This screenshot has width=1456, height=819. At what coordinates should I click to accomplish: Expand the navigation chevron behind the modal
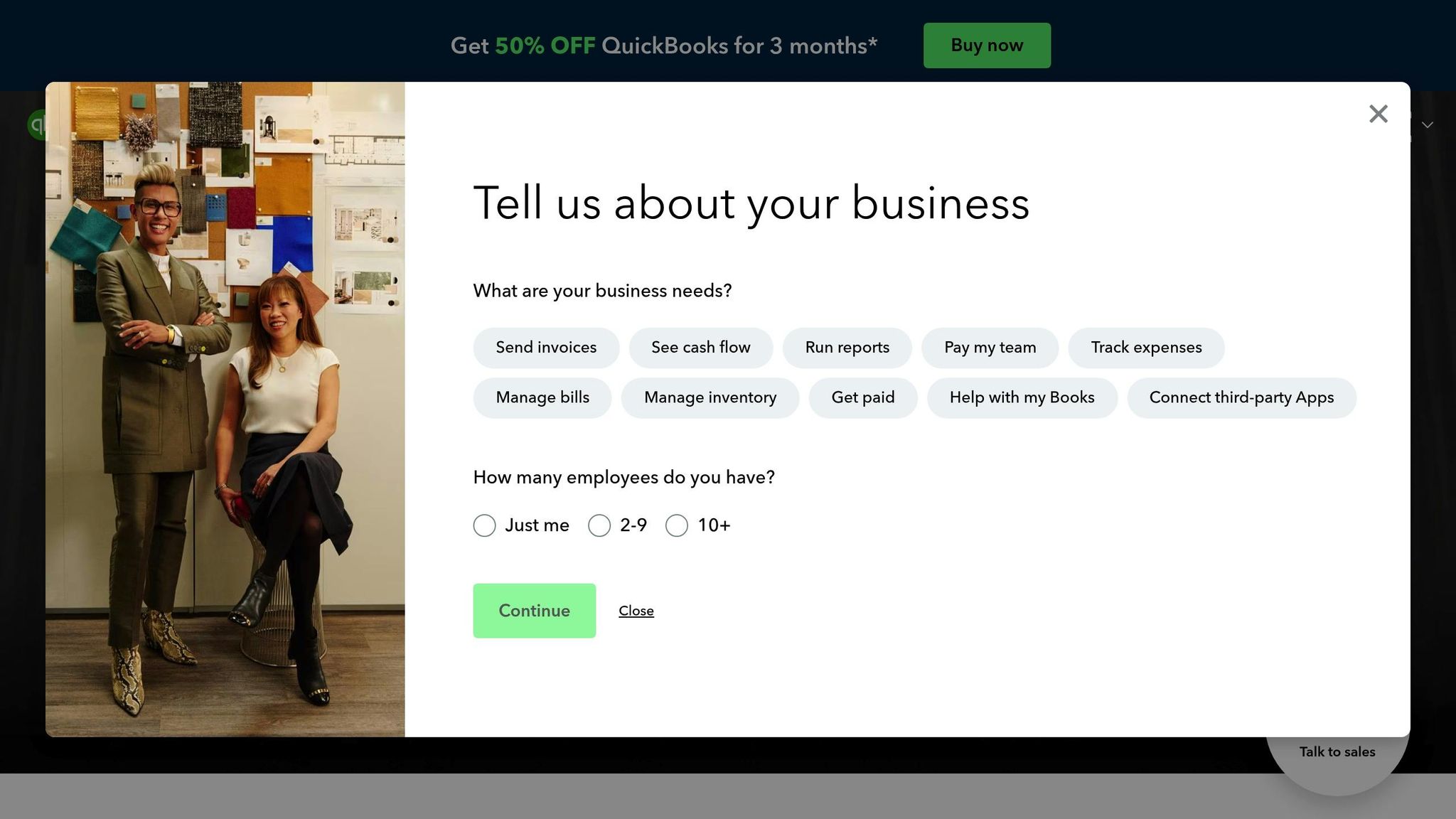[1427, 125]
